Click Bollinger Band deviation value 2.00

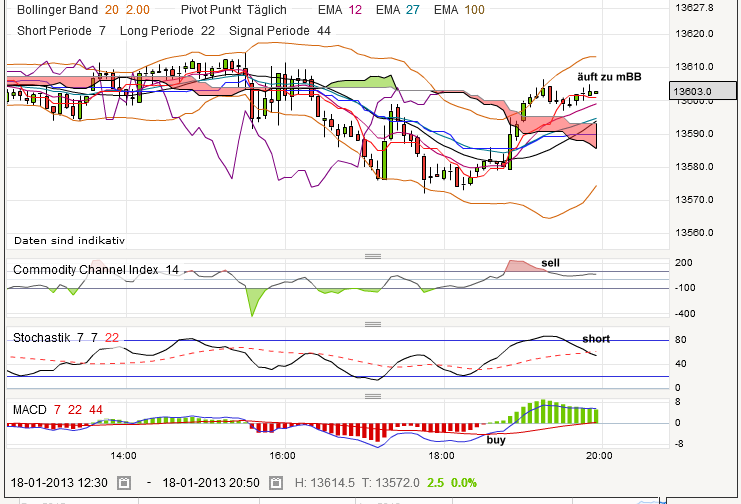pyautogui.click(x=138, y=10)
